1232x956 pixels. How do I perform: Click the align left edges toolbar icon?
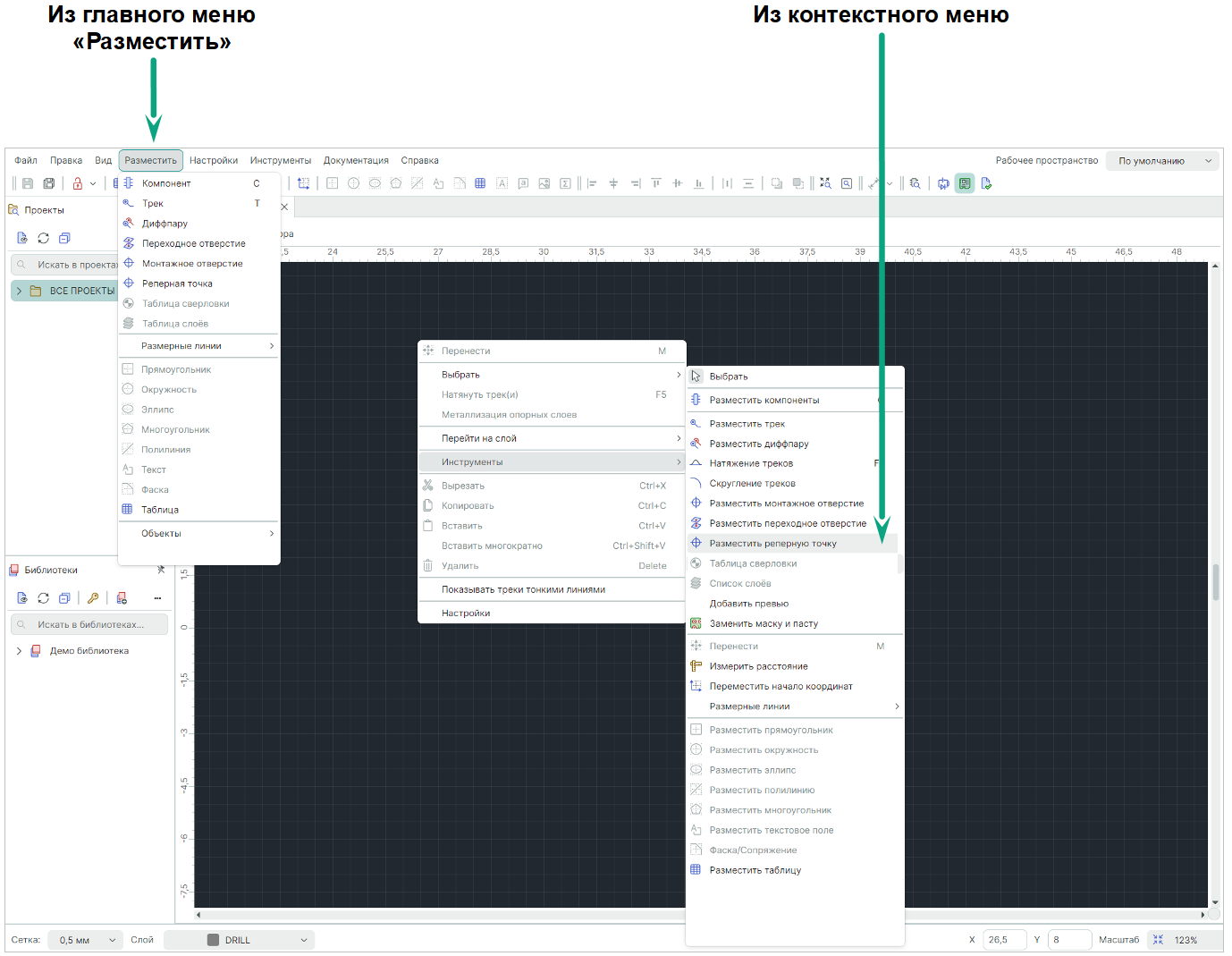coord(592,183)
